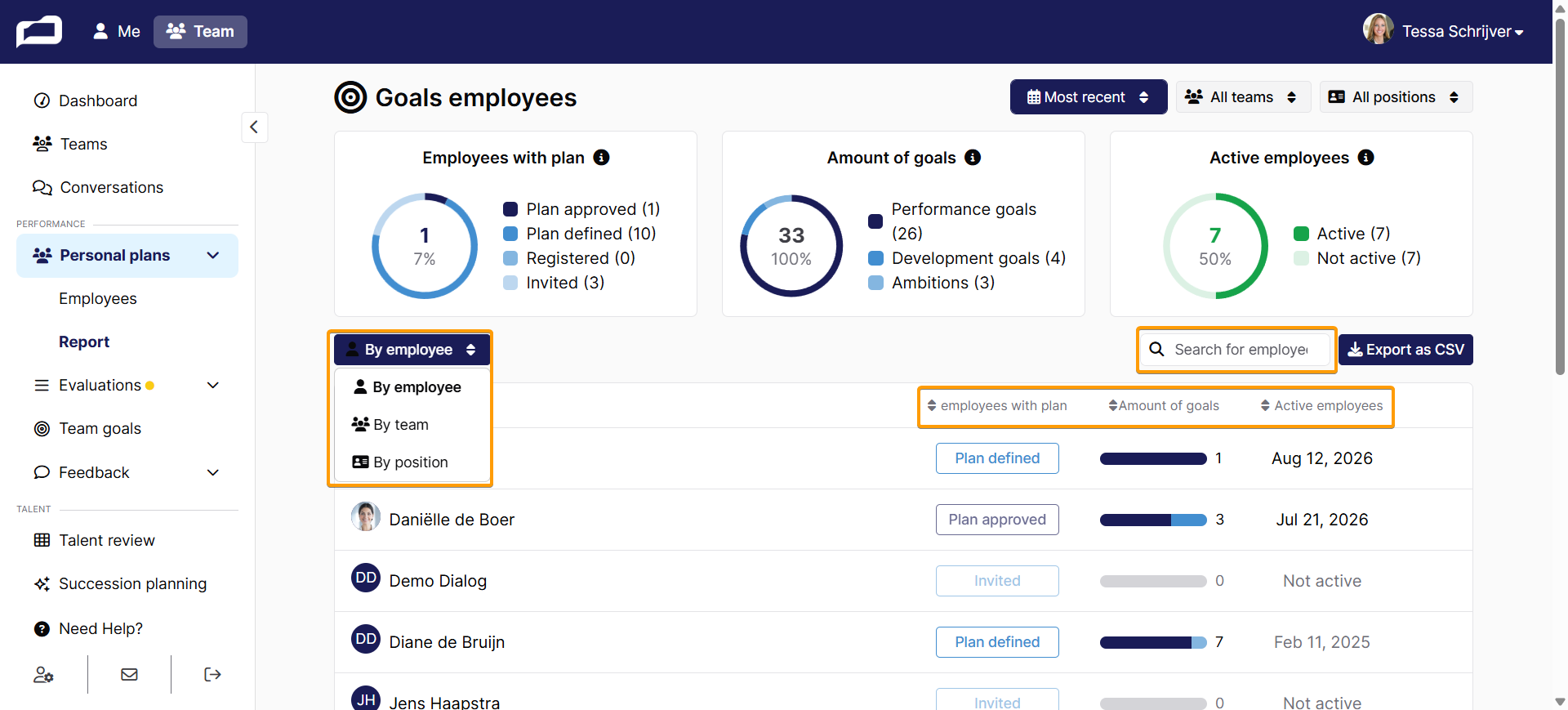Screen dimensions: 1568x710
Task: Open the Most recent sort dropdown
Action: click(x=1089, y=97)
